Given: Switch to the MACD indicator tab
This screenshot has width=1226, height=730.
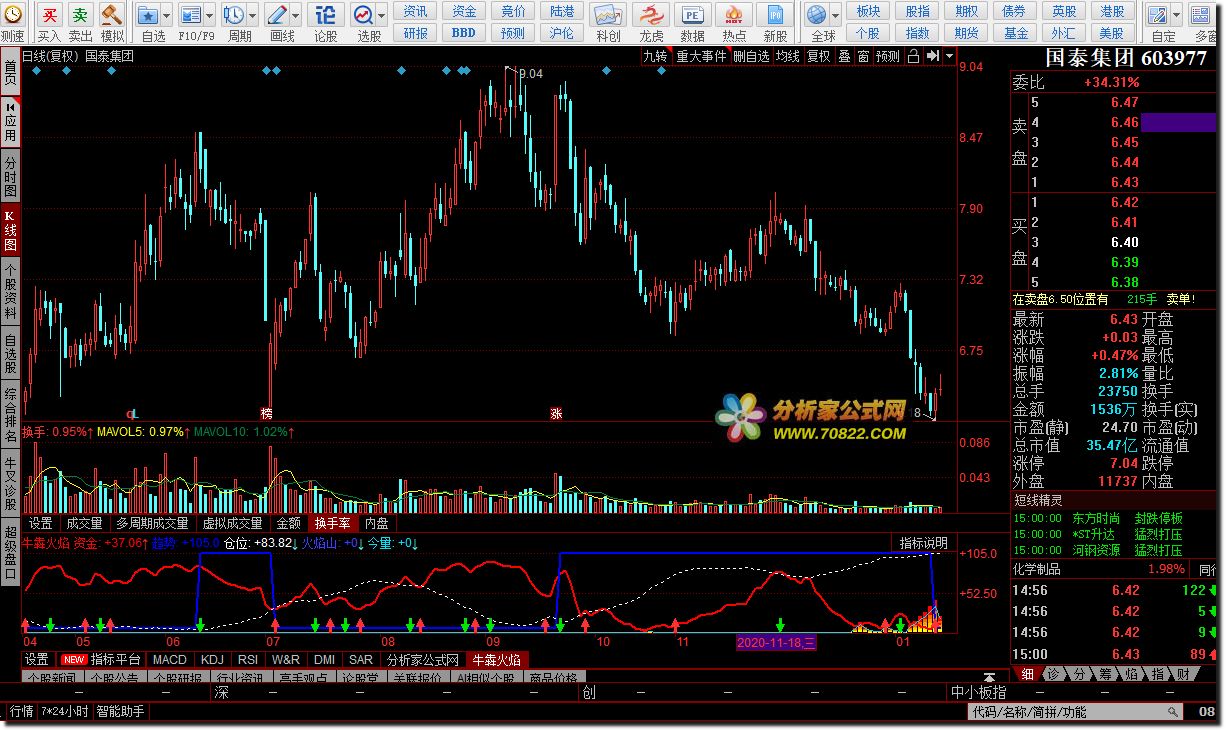Looking at the screenshot, I should pos(170,660).
